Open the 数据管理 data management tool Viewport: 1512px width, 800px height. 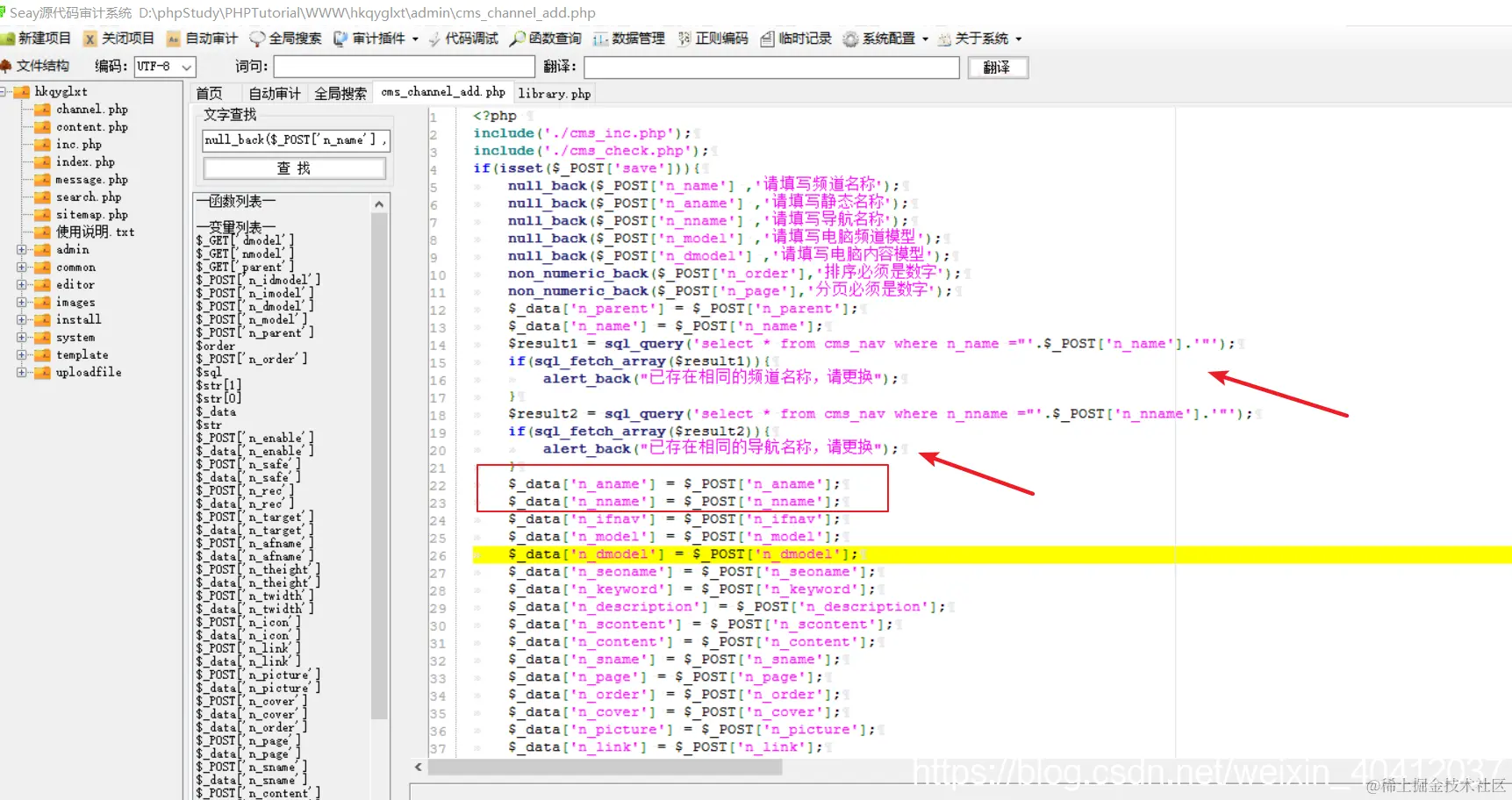click(x=600, y=39)
